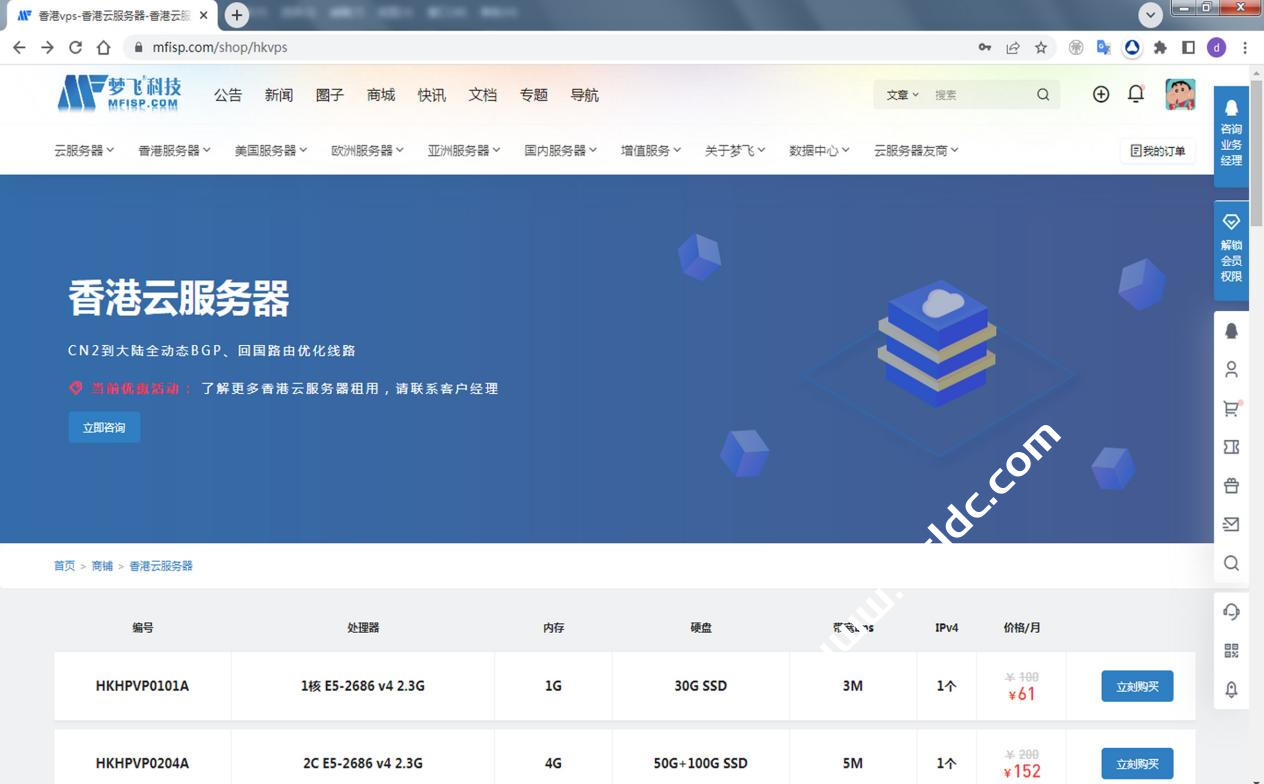Expand the 文章 search category dropdown
The image size is (1264, 784).
click(x=897, y=94)
